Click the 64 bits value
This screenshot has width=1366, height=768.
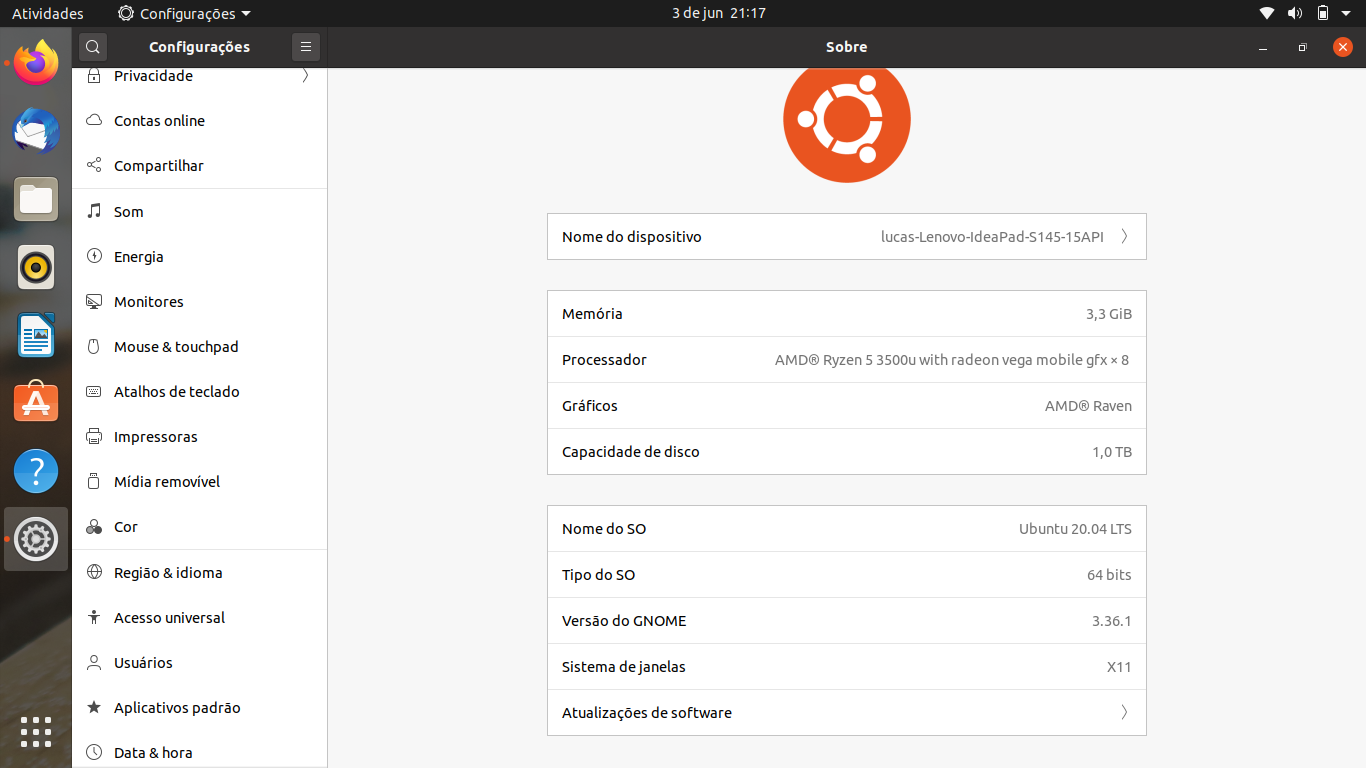[x=1109, y=575]
